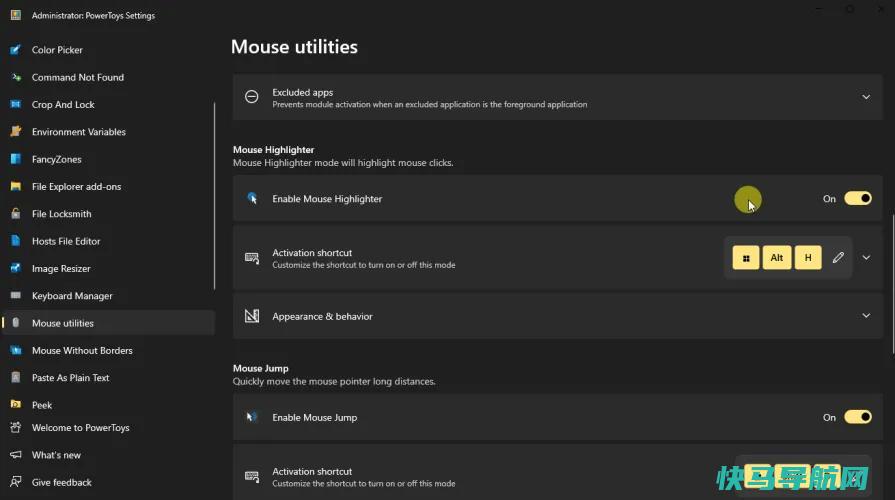Click the main settings page scrollbar
Image resolution: width=895 pixels, height=500 pixels.
893,284
